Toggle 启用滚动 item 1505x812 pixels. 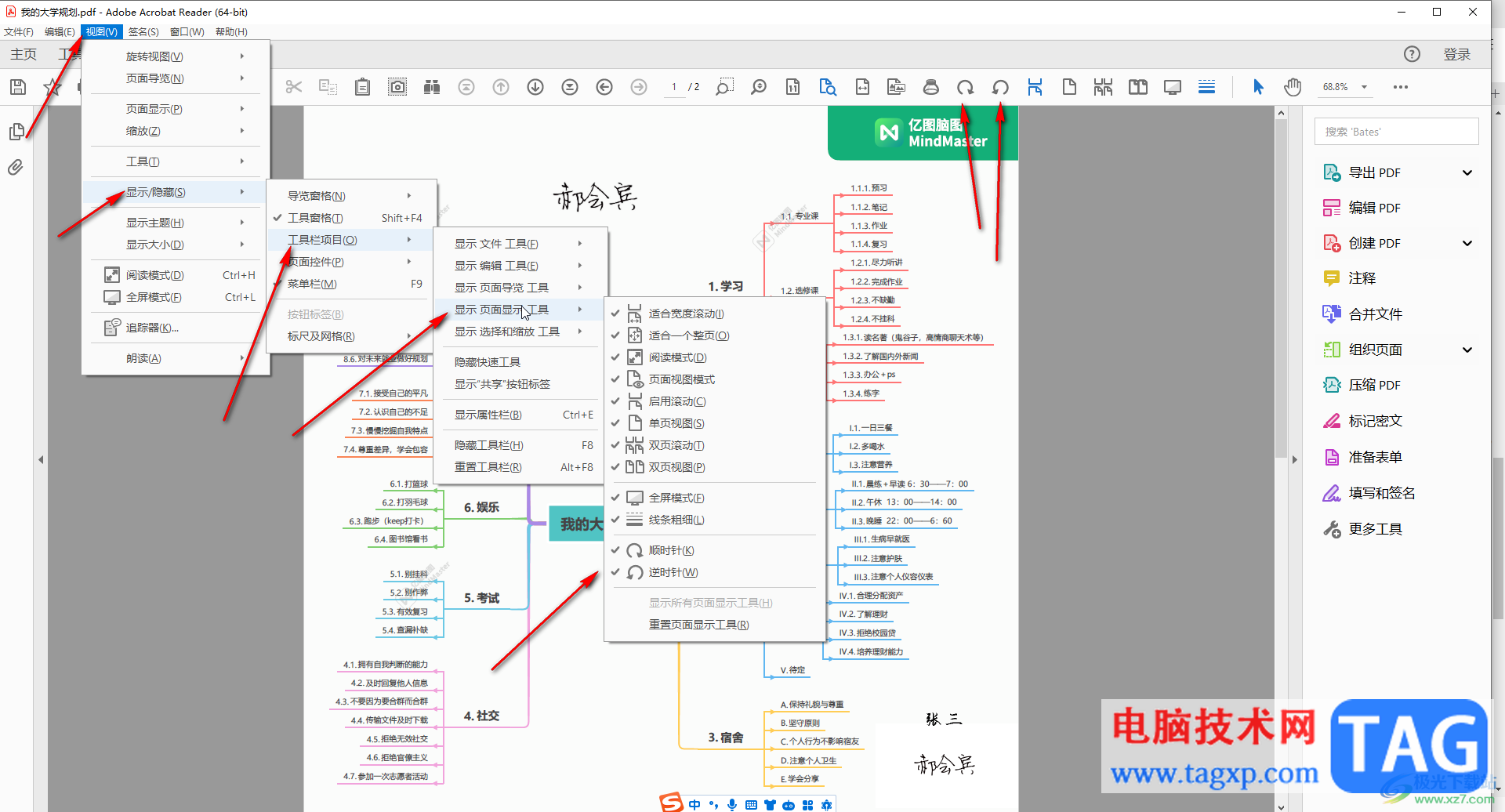715,401
